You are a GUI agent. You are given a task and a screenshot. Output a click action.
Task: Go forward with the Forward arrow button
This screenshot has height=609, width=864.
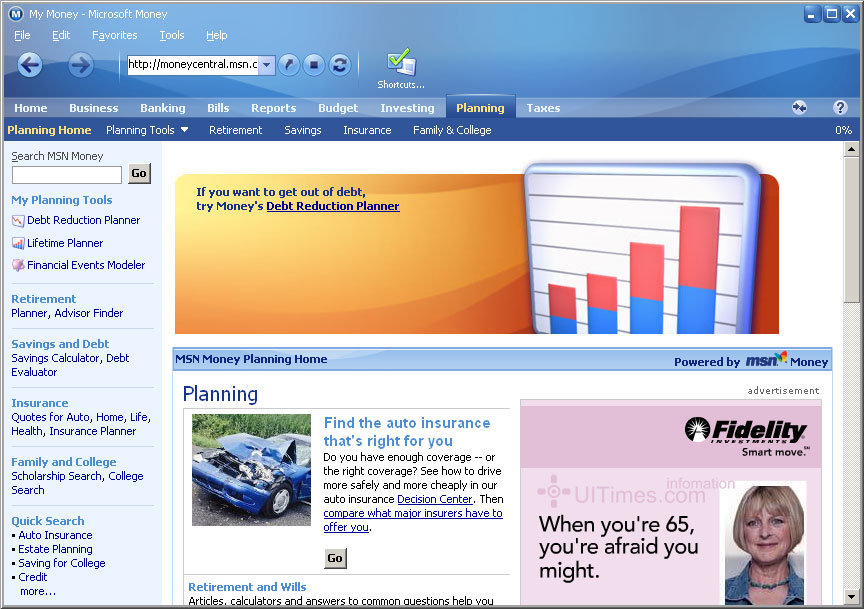[80, 65]
